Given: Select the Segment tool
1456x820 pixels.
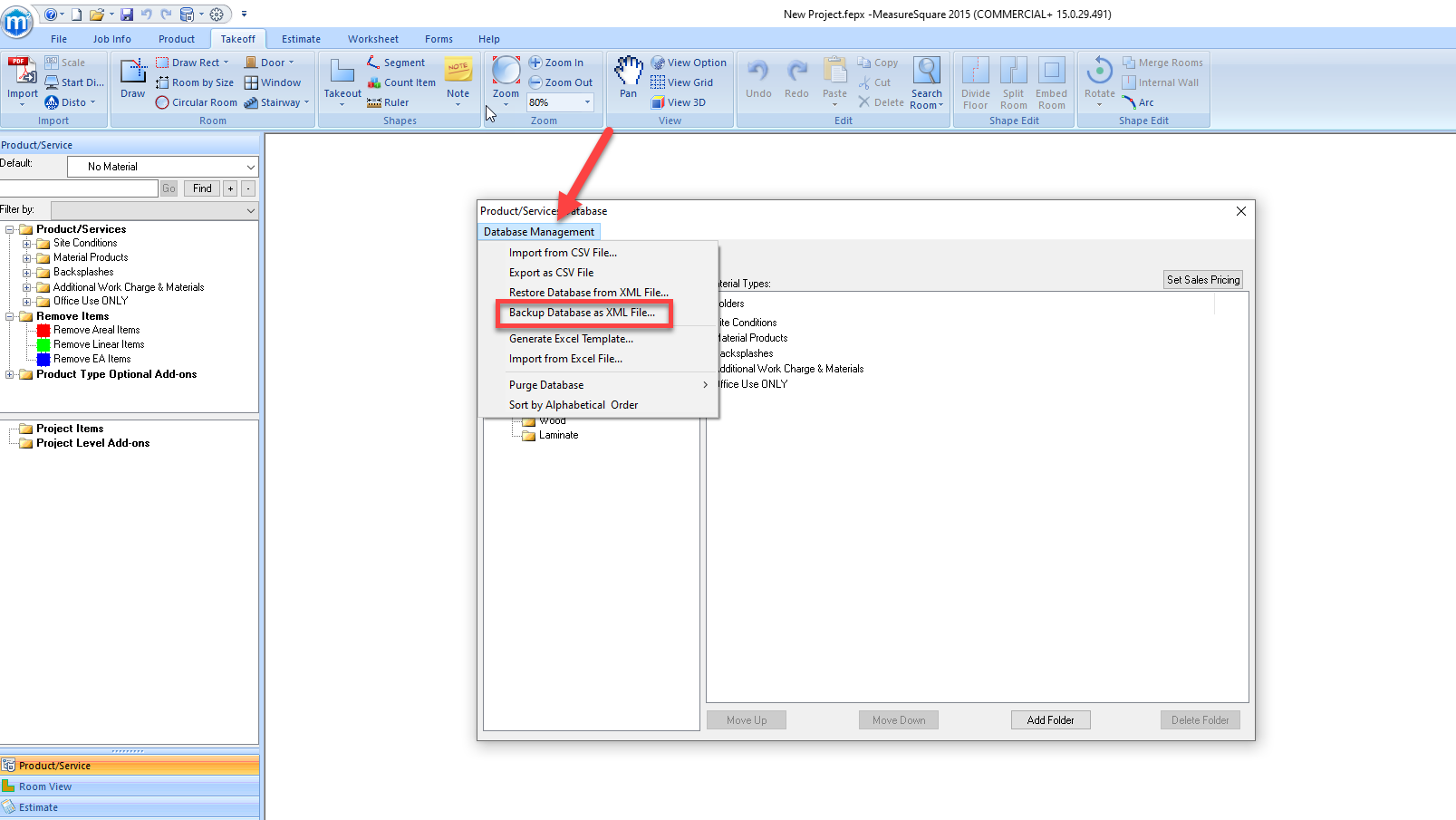Looking at the screenshot, I should click(x=396, y=63).
